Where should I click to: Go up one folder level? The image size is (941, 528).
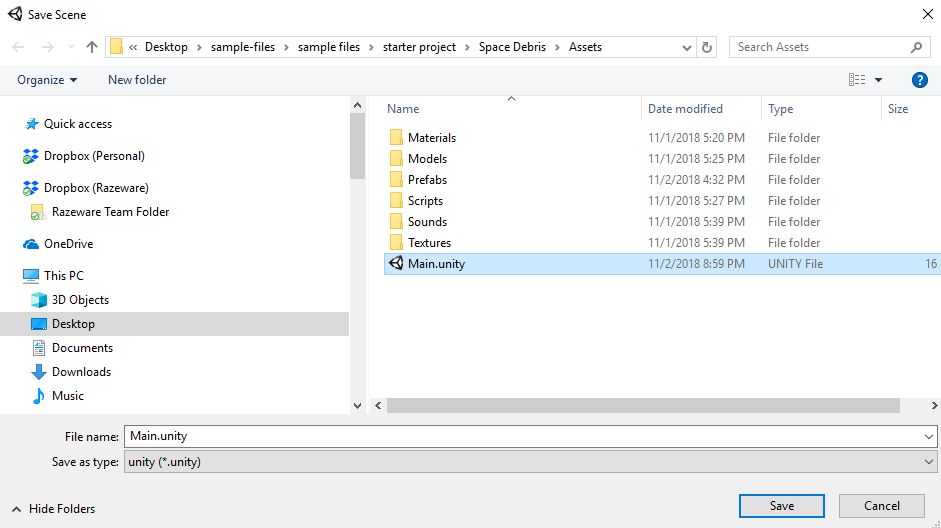coord(92,47)
